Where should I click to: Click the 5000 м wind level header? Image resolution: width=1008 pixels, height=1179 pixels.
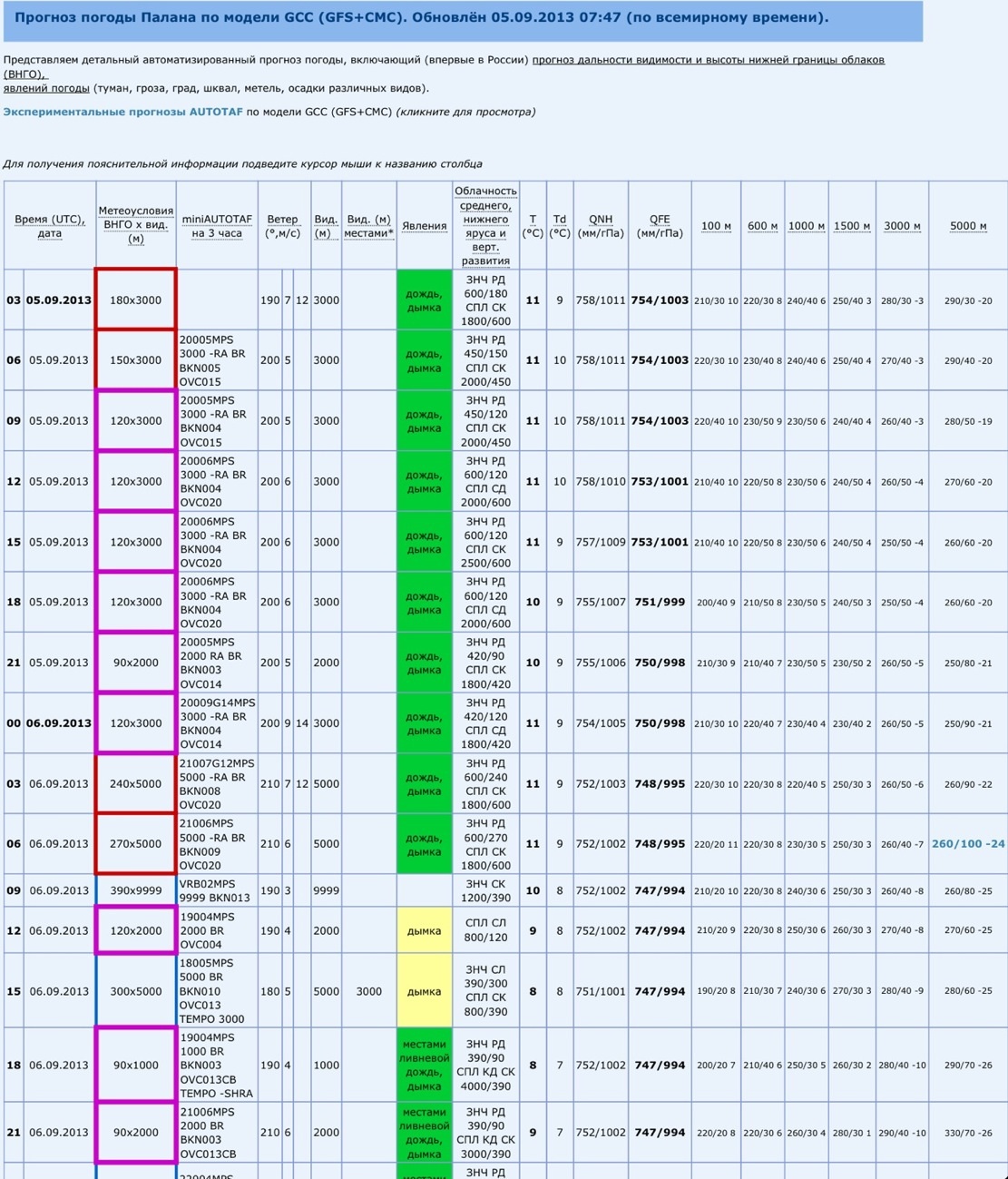[967, 226]
